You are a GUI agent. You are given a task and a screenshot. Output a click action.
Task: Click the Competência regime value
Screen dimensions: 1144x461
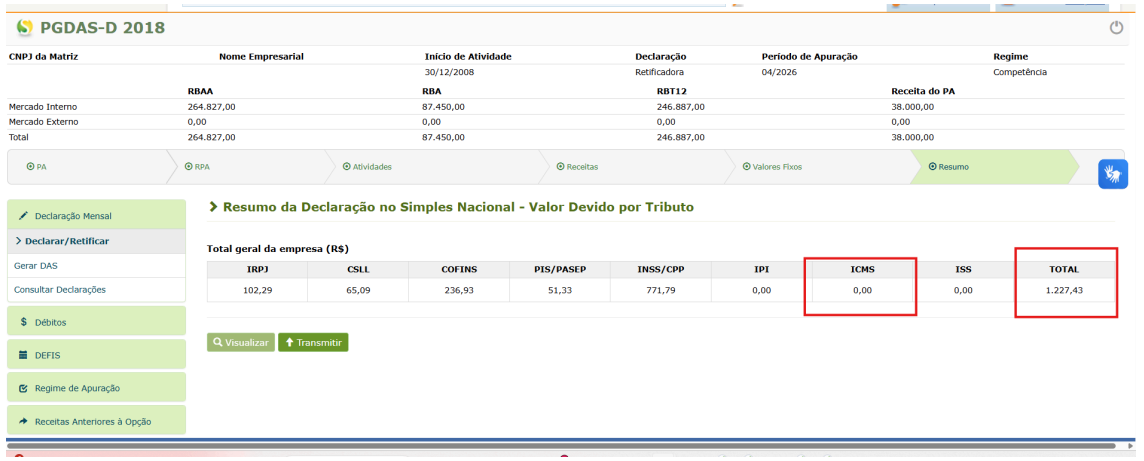1020,72
